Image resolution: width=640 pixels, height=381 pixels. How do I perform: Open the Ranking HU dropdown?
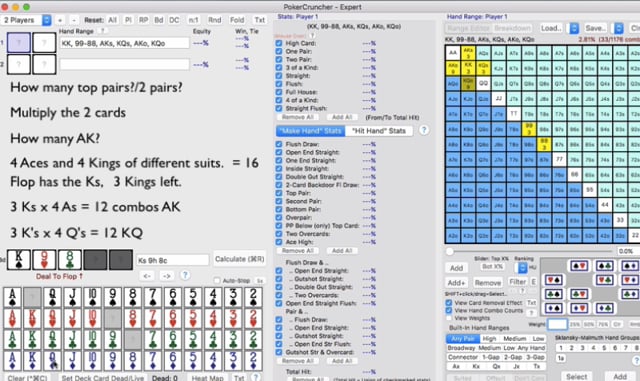coord(522,267)
